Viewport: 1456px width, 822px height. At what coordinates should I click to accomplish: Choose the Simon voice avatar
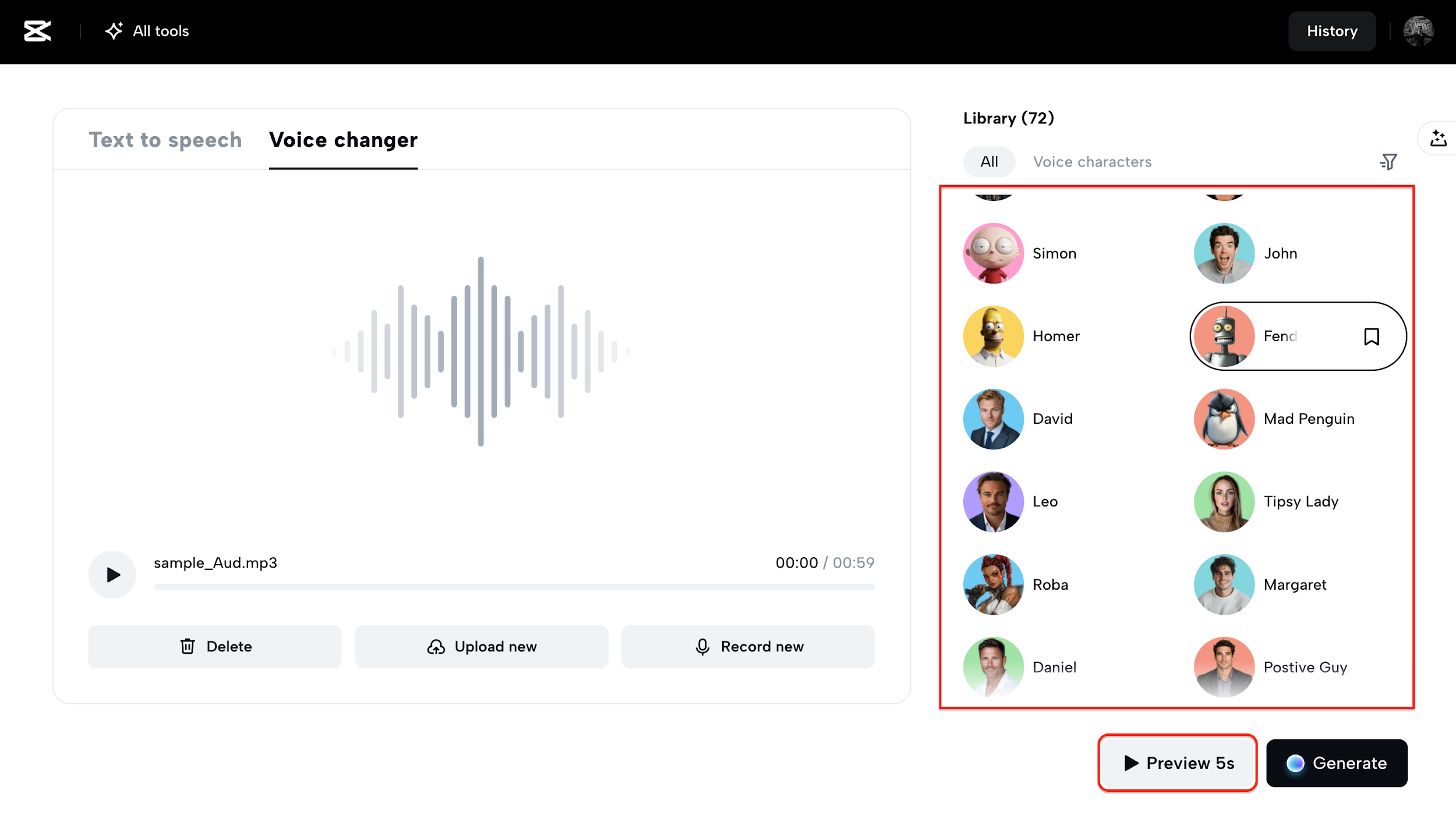pyautogui.click(x=993, y=253)
